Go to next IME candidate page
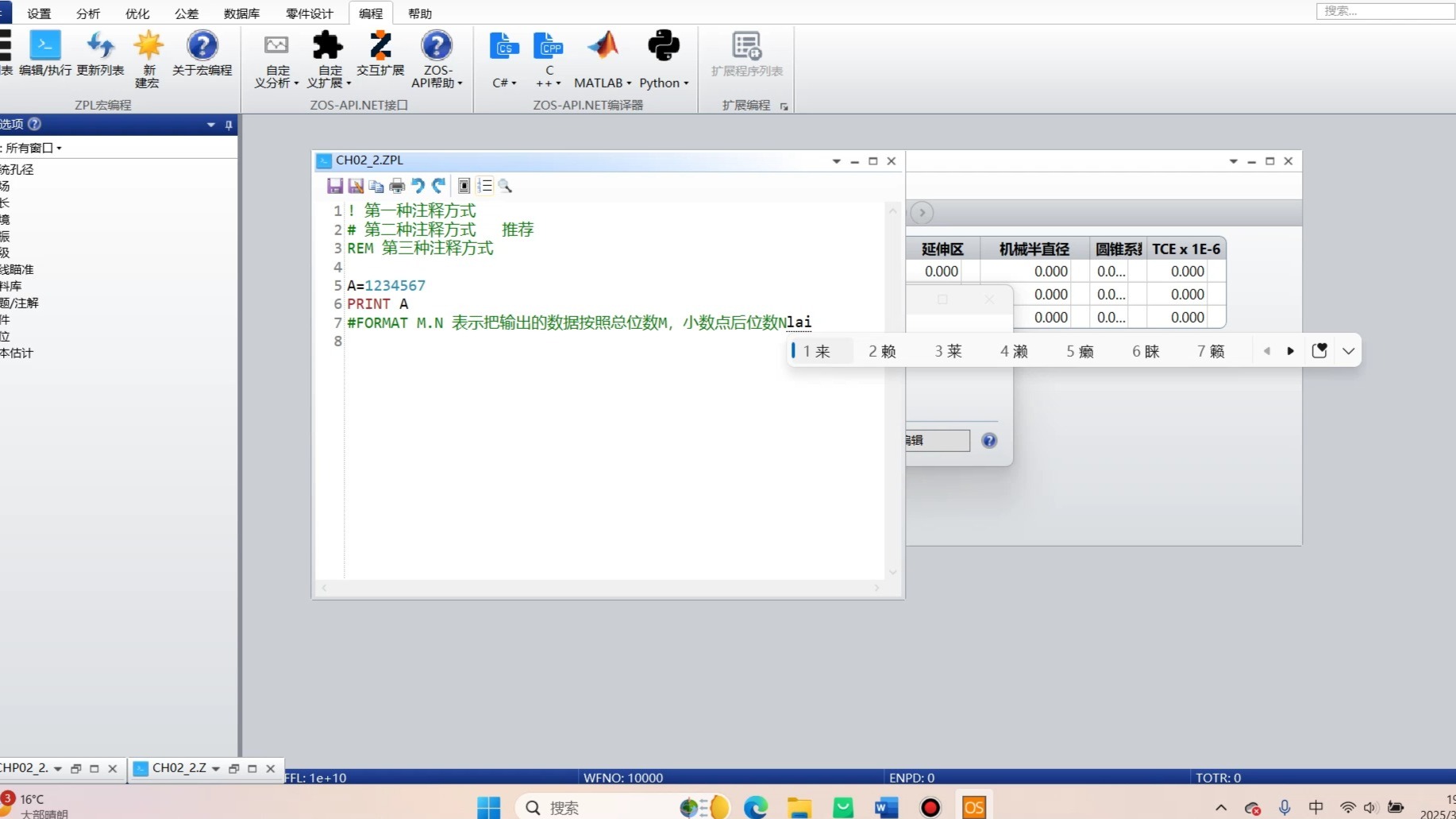 click(1291, 351)
